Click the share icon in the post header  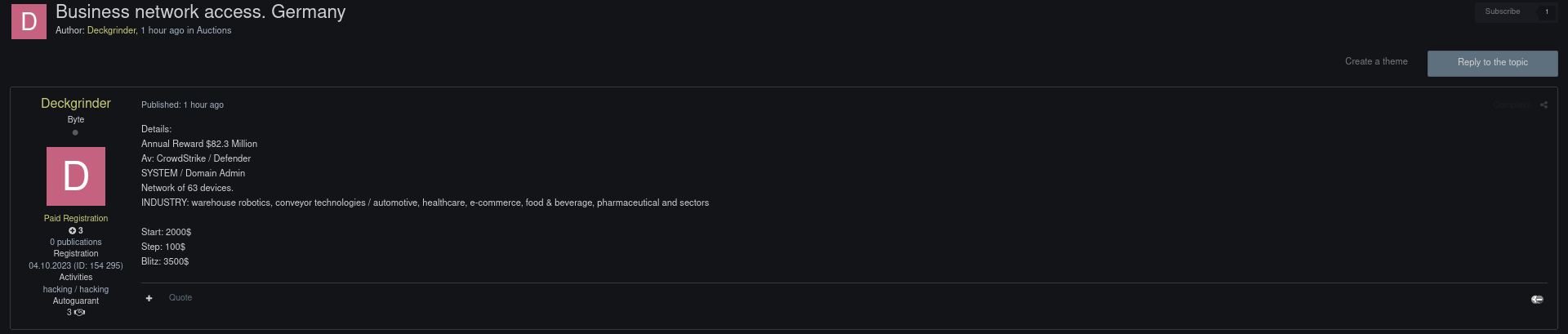tap(1543, 105)
